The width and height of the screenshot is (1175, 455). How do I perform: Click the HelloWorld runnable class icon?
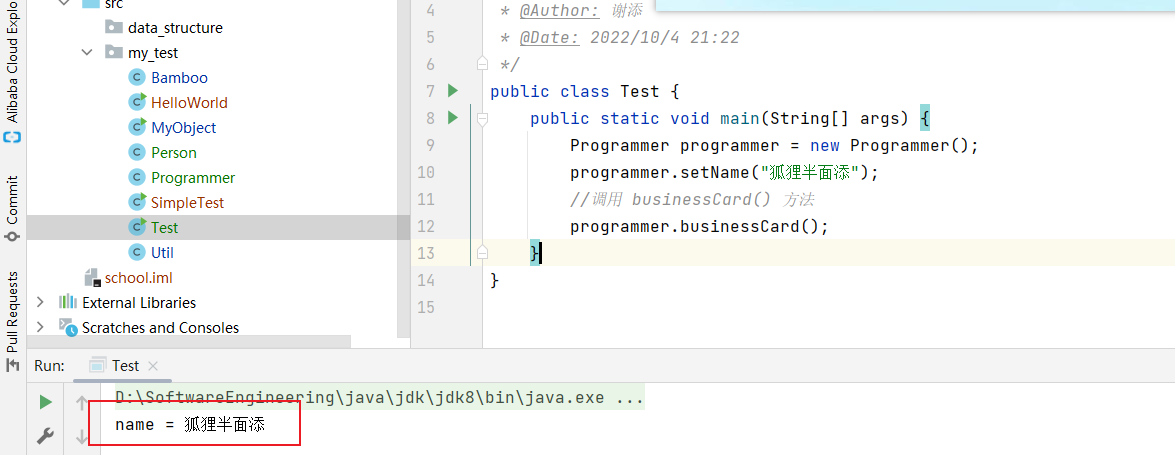(x=136, y=103)
